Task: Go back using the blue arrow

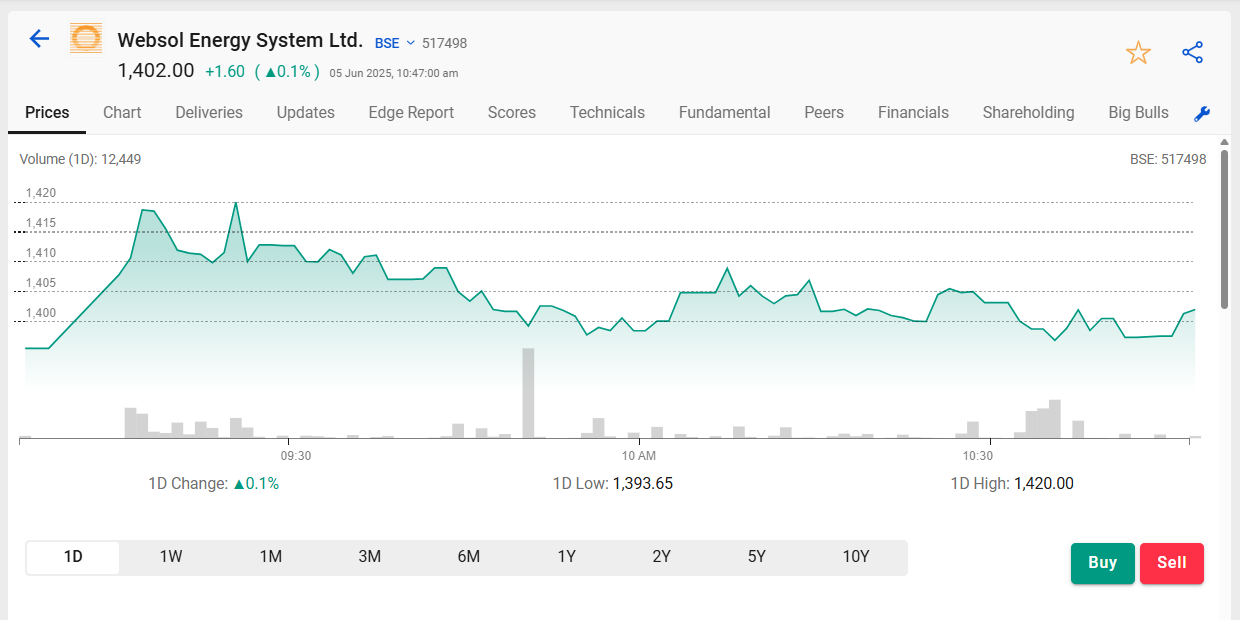Action: [39, 39]
